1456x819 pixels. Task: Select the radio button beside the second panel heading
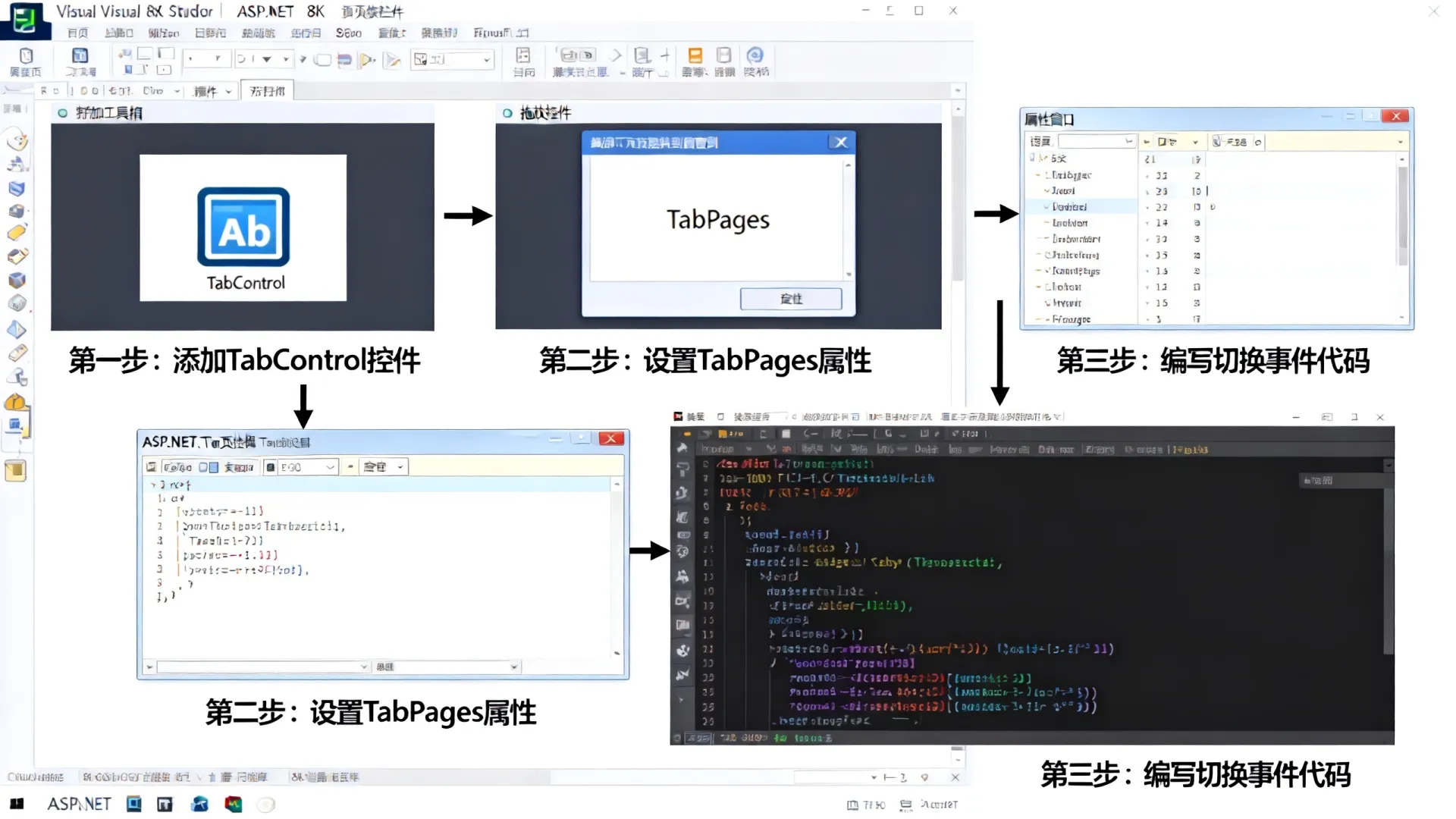tap(507, 113)
